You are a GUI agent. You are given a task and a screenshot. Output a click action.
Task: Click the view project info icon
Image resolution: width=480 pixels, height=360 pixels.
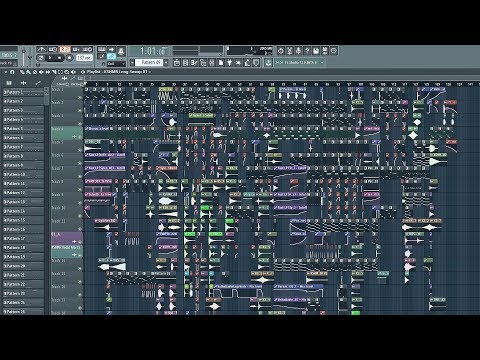point(334,51)
